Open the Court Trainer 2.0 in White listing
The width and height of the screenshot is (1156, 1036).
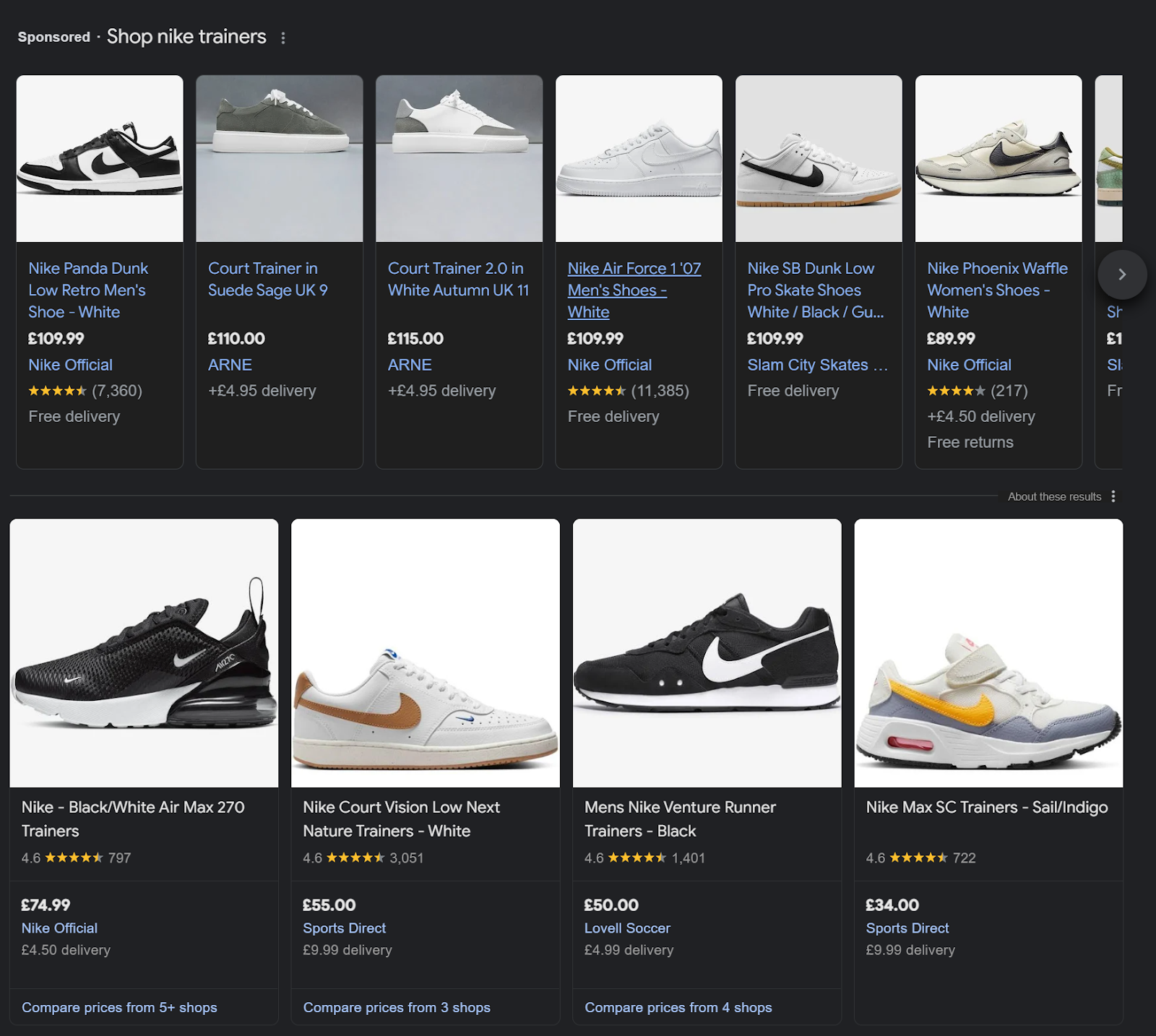tap(458, 279)
